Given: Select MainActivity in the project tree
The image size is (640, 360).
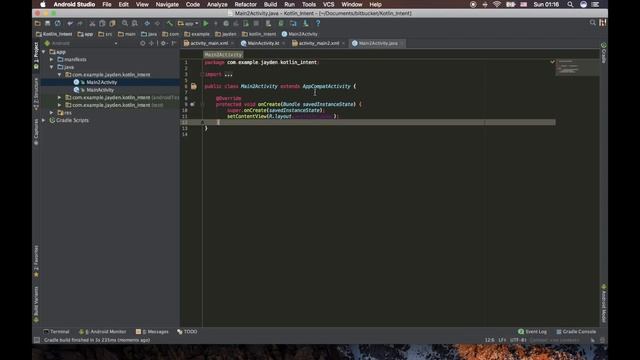Looking at the screenshot, I should [x=100, y=90].
